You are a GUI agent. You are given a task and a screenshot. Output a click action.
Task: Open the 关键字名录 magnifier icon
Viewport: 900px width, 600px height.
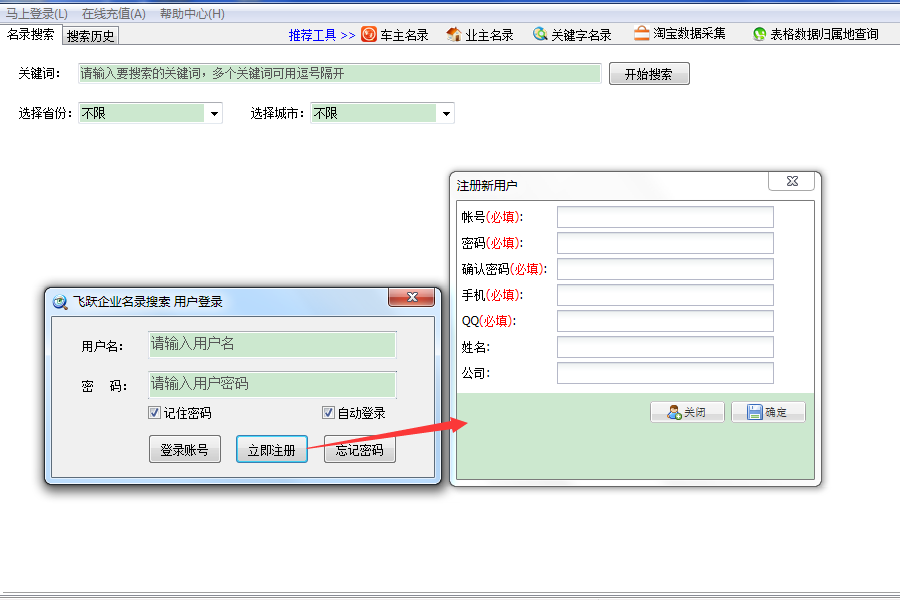pos(540,34)
